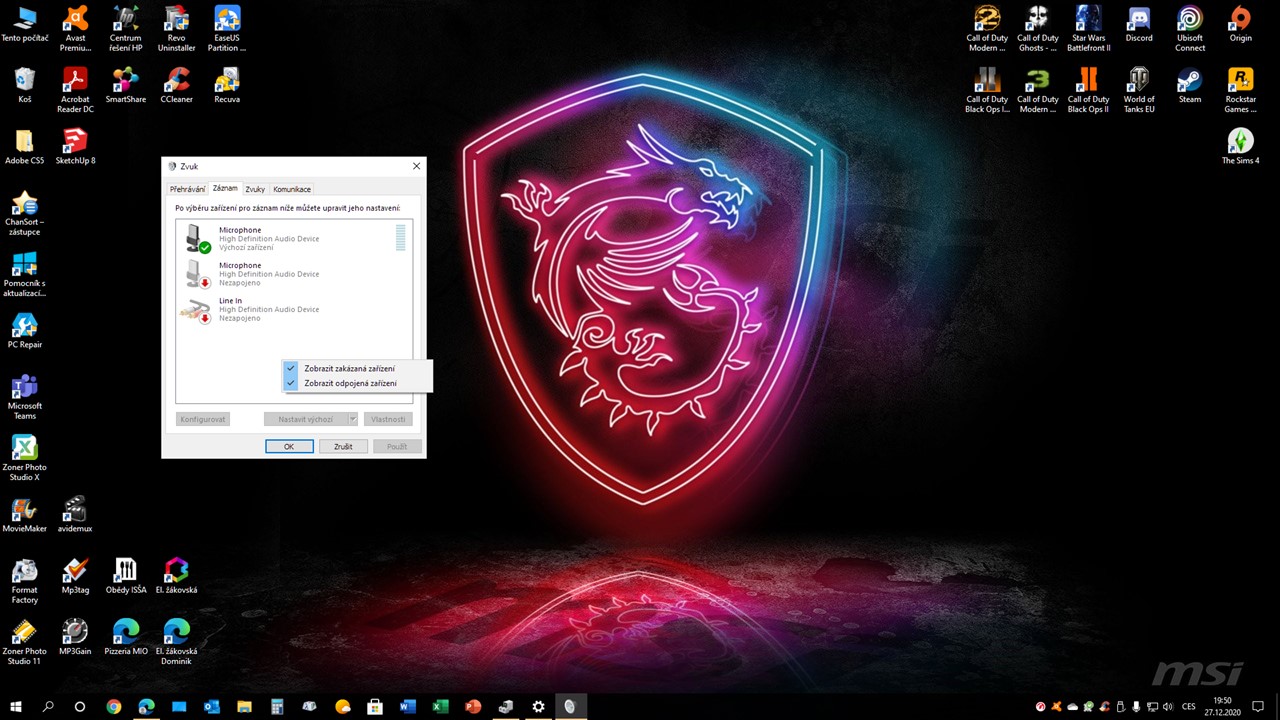Open Google Chrome from taskbar

[x=114, y=706]
